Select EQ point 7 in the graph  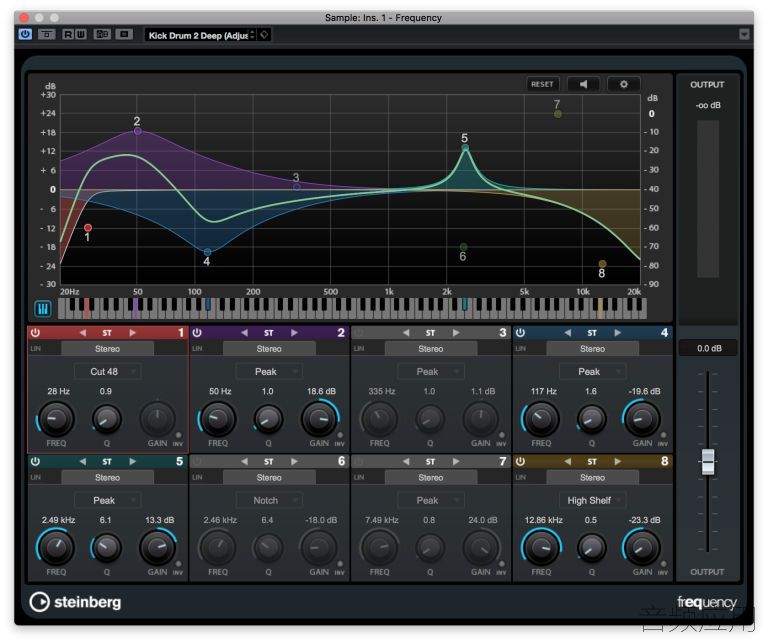(557, 114)
